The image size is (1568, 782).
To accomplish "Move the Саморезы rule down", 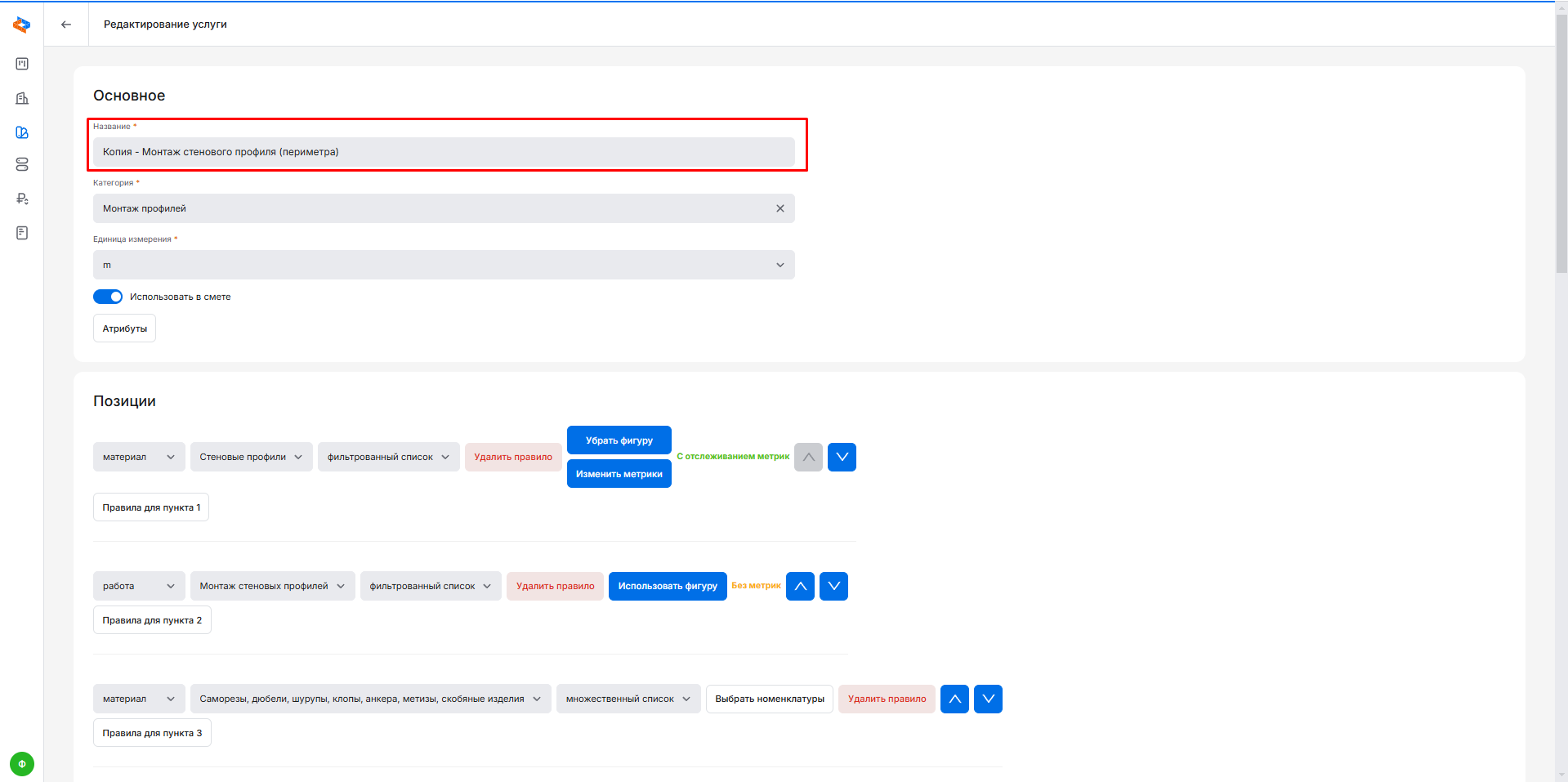I will tap(988, 699).
